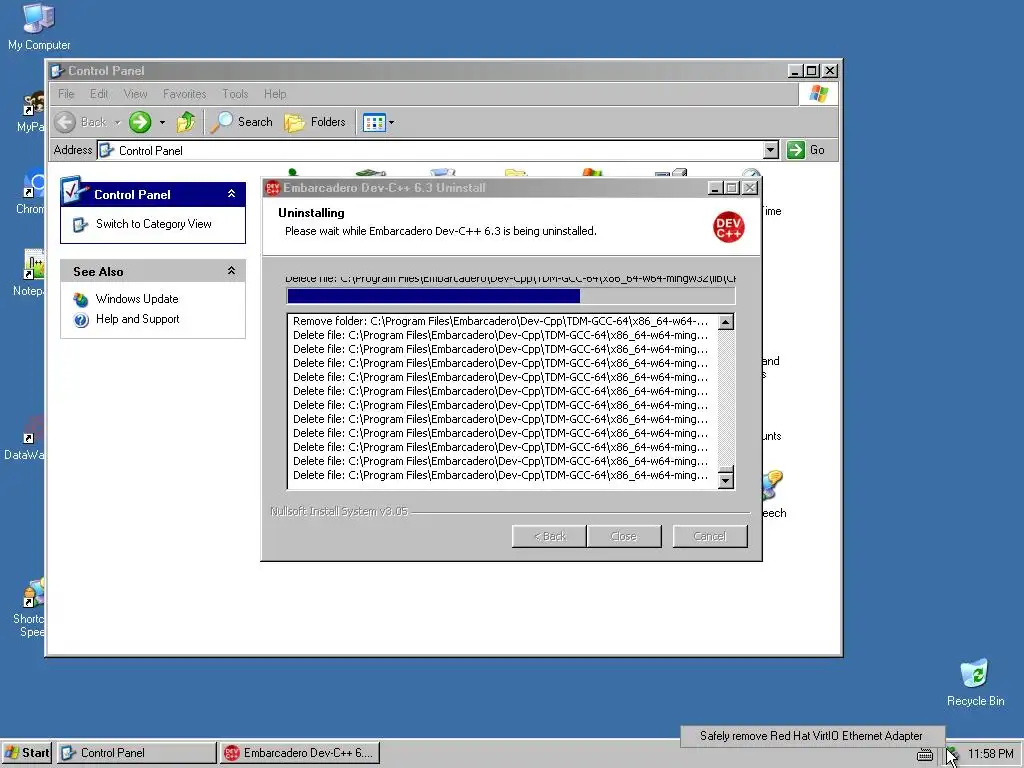Image resolution: width=1024 pixels, height=768 pixels.
Task: Open Help and Support link
Action: point(137,319)
